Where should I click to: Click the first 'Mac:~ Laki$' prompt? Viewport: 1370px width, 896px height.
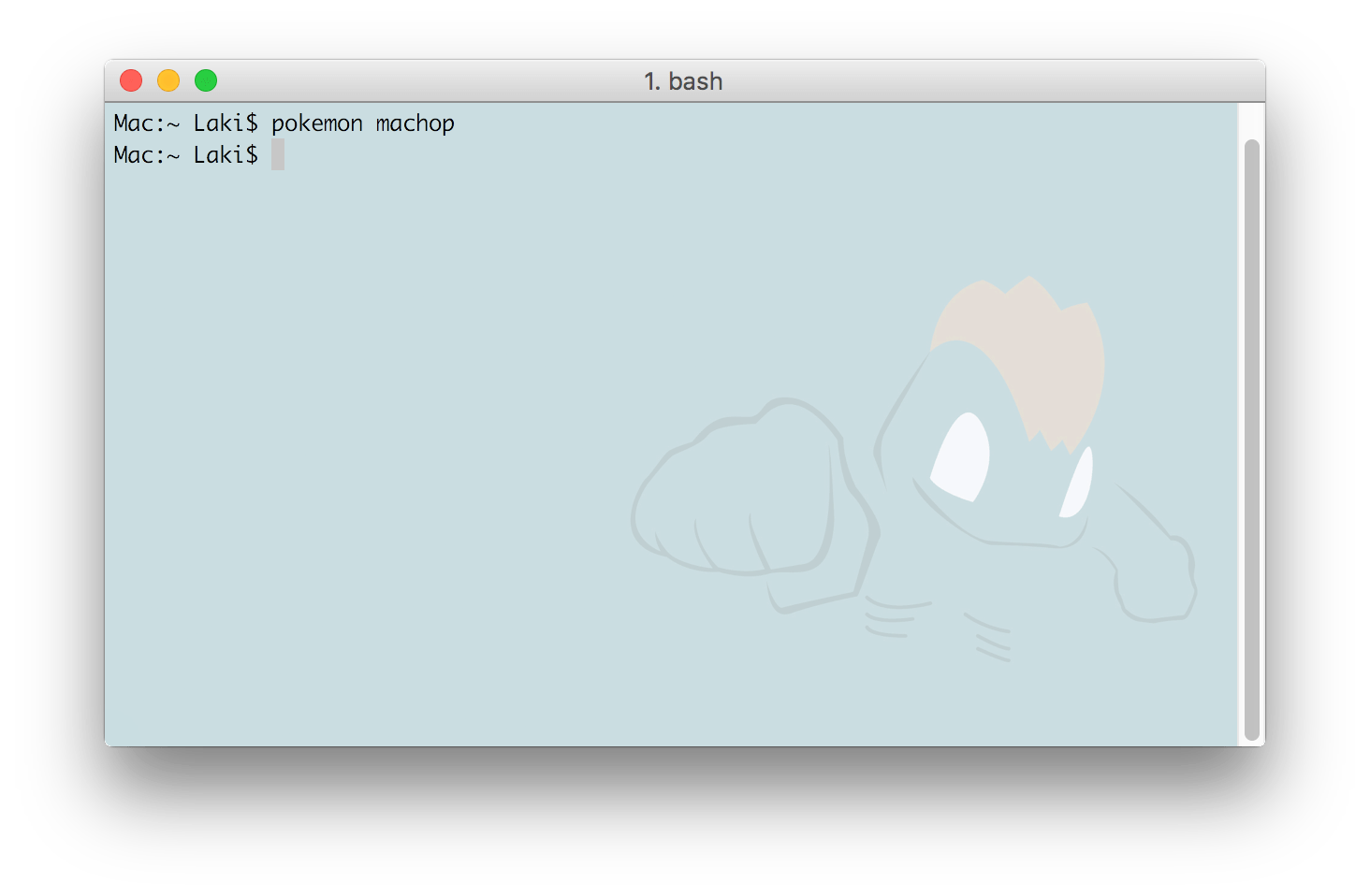click(185, 123)
